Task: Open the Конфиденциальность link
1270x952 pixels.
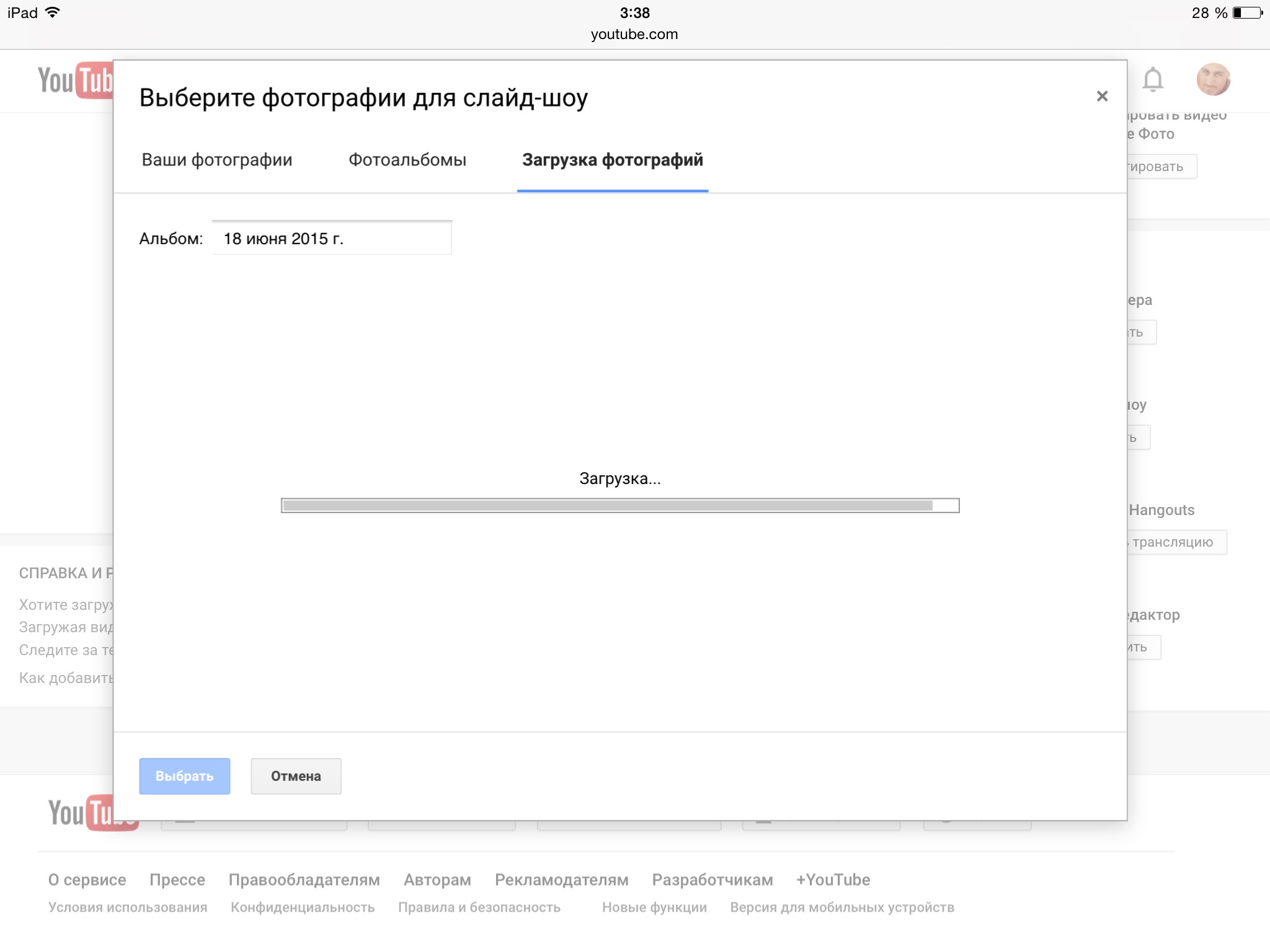Action: [x=303, y=907]
